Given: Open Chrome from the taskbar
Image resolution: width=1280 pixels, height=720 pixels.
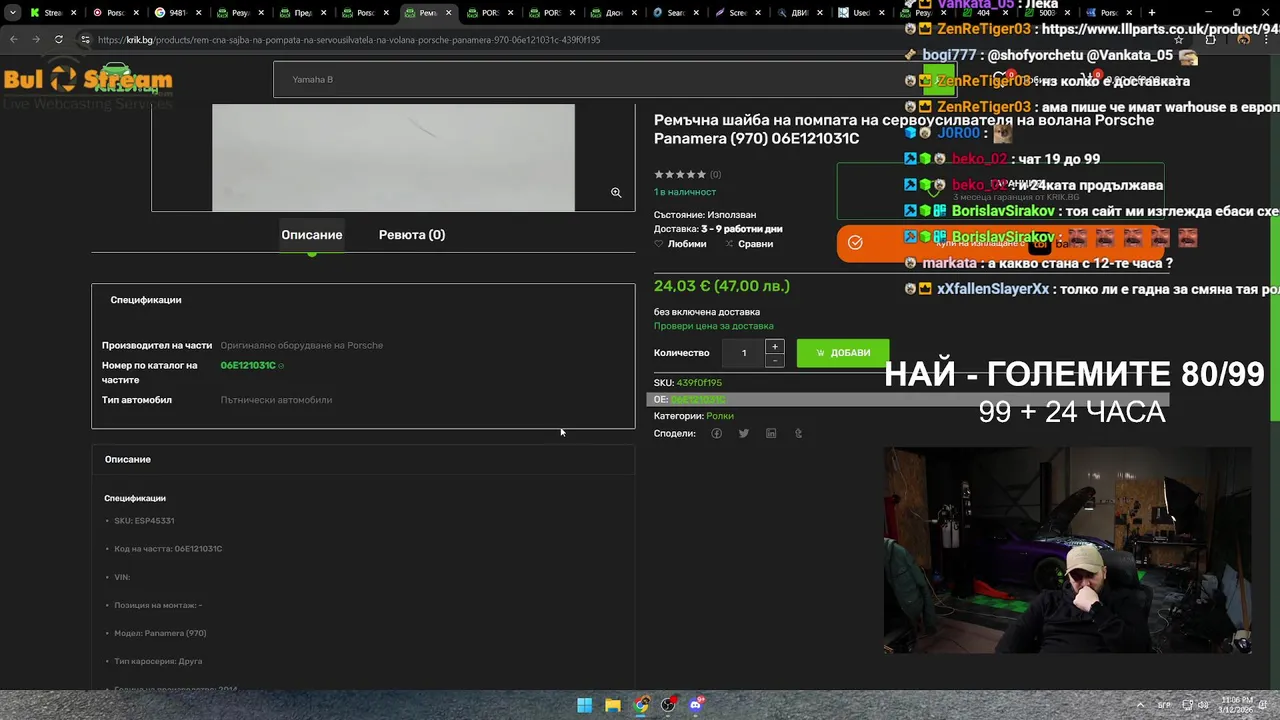Looking at the screenshot, I should 641,705.
